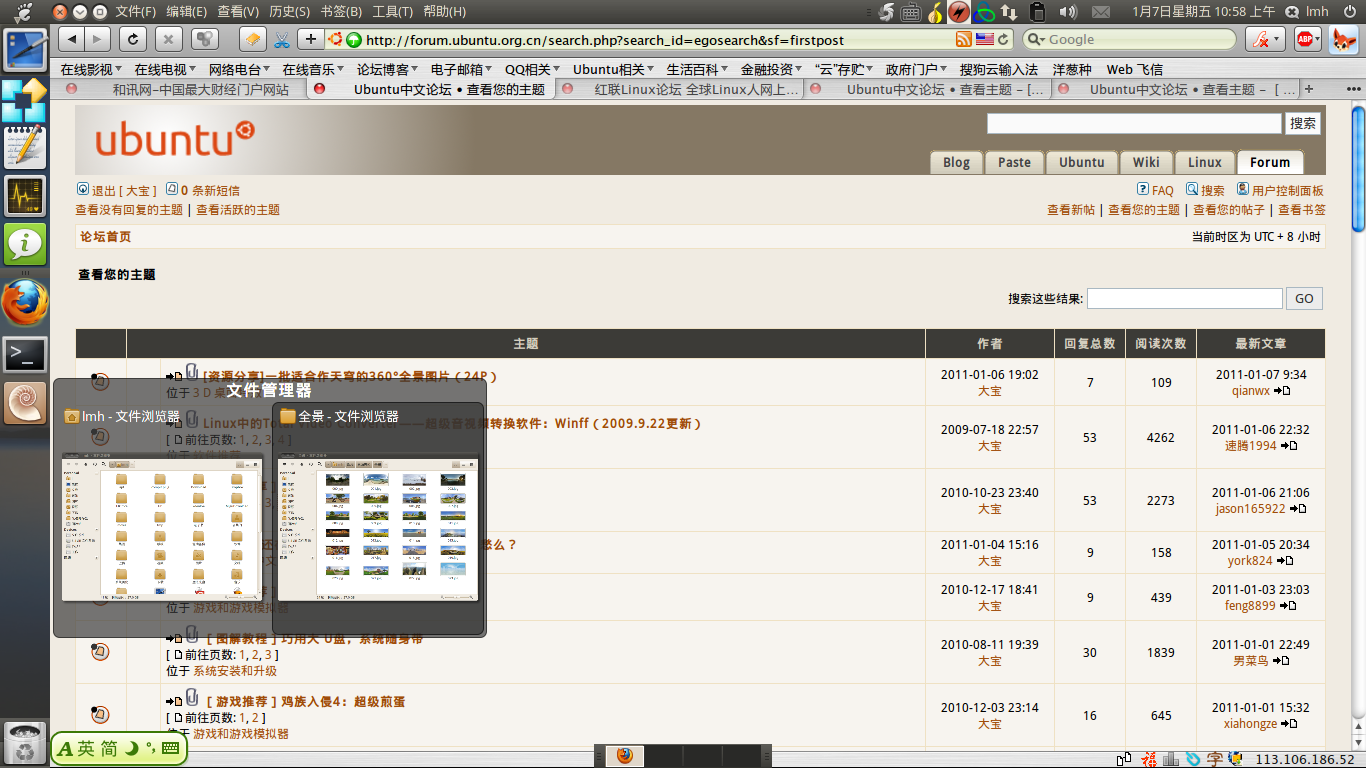
Task: Open the volume speaker icon in top panel
Action: (1068, 12)
